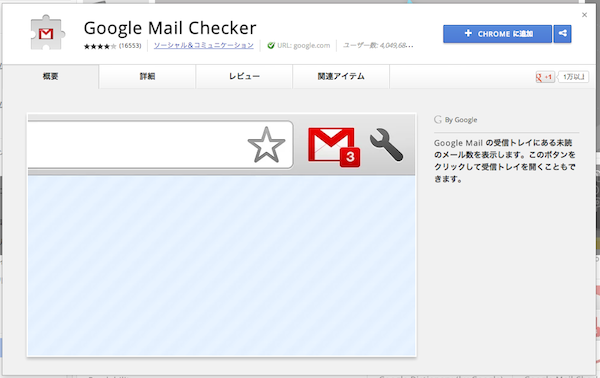Click the extension description paragraph

click(505, 161)
